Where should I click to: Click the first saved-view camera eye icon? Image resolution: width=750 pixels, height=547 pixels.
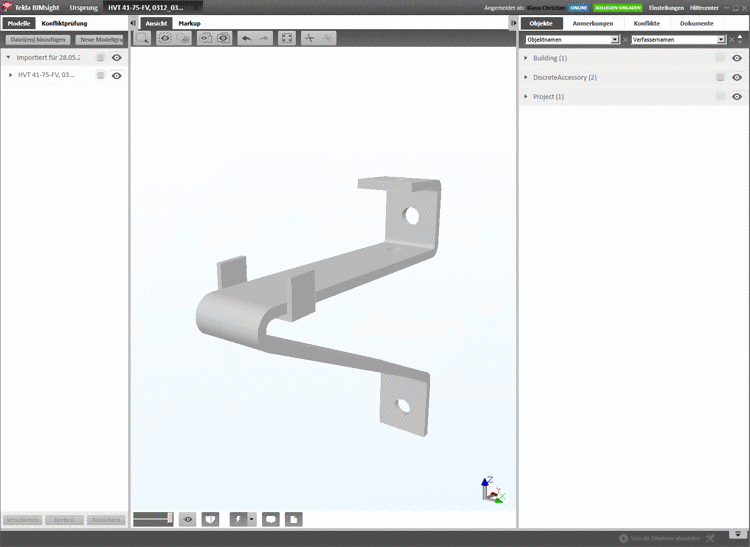pyautogui.click(x=206, y=38)
